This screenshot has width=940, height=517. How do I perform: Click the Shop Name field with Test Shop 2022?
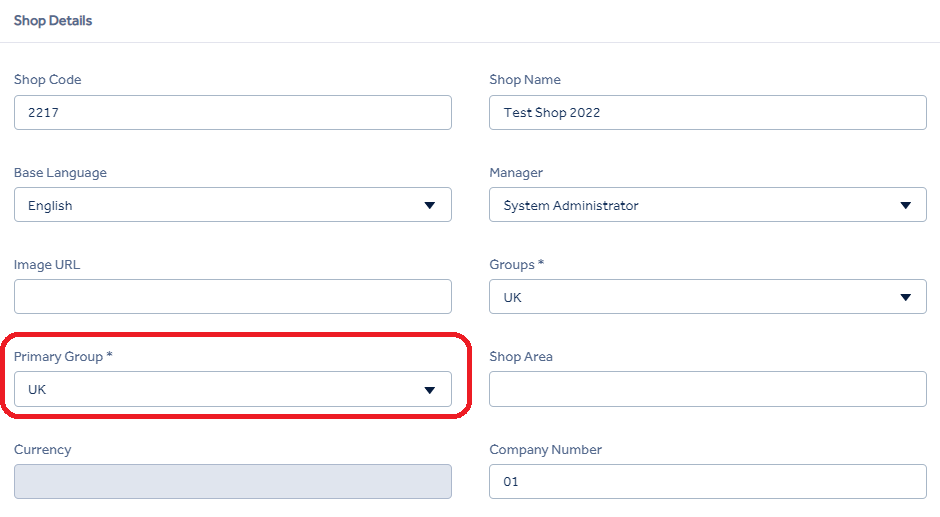click(x=708, y=112)
